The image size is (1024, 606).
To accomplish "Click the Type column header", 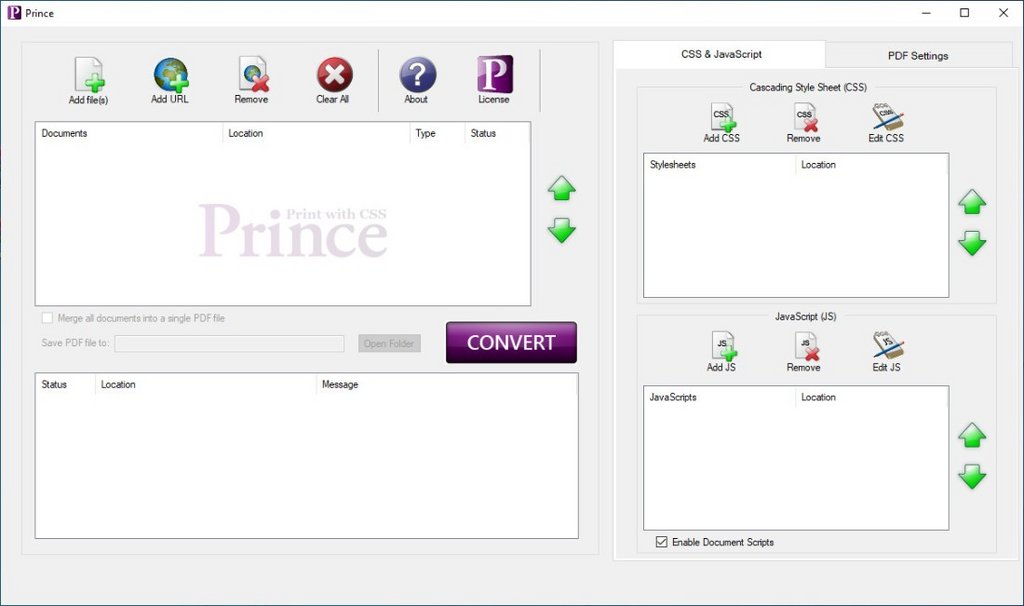I will pos(438,133).
